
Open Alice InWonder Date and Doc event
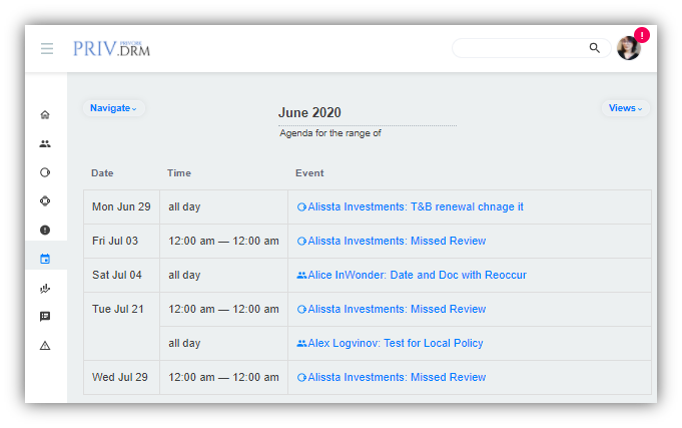coord(417,275)
